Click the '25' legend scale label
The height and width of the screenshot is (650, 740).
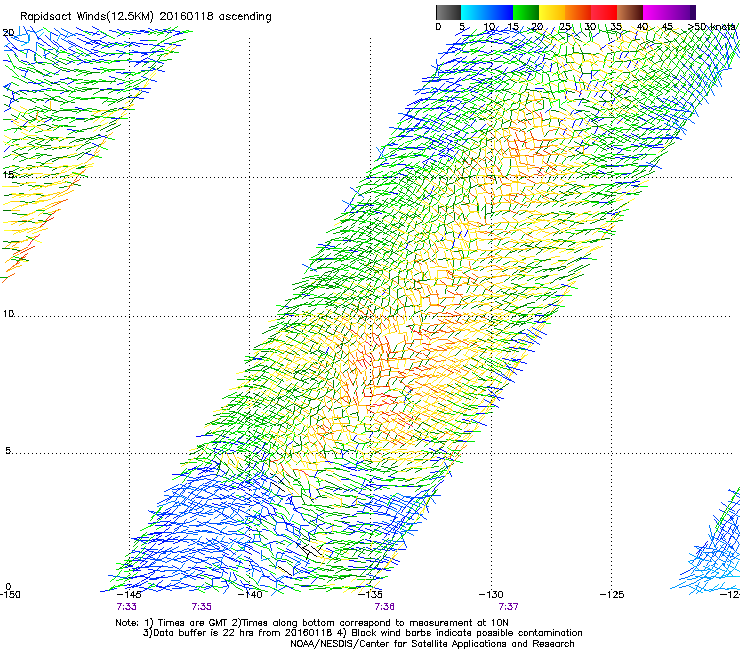564,27
